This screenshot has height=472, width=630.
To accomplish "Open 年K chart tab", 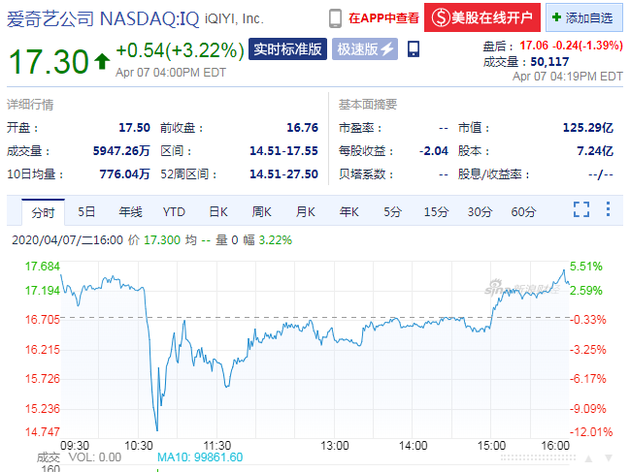I will [349, 212].
